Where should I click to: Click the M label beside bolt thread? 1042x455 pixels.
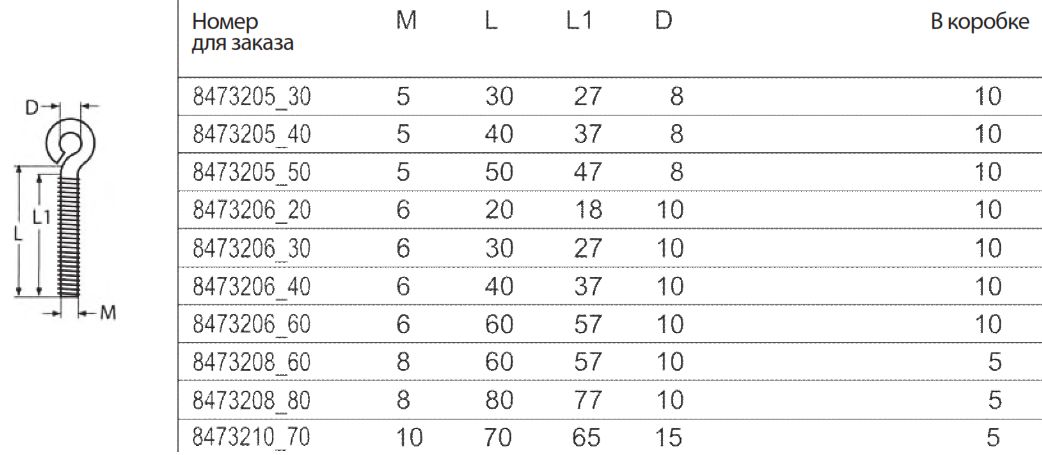pos(108,312)
